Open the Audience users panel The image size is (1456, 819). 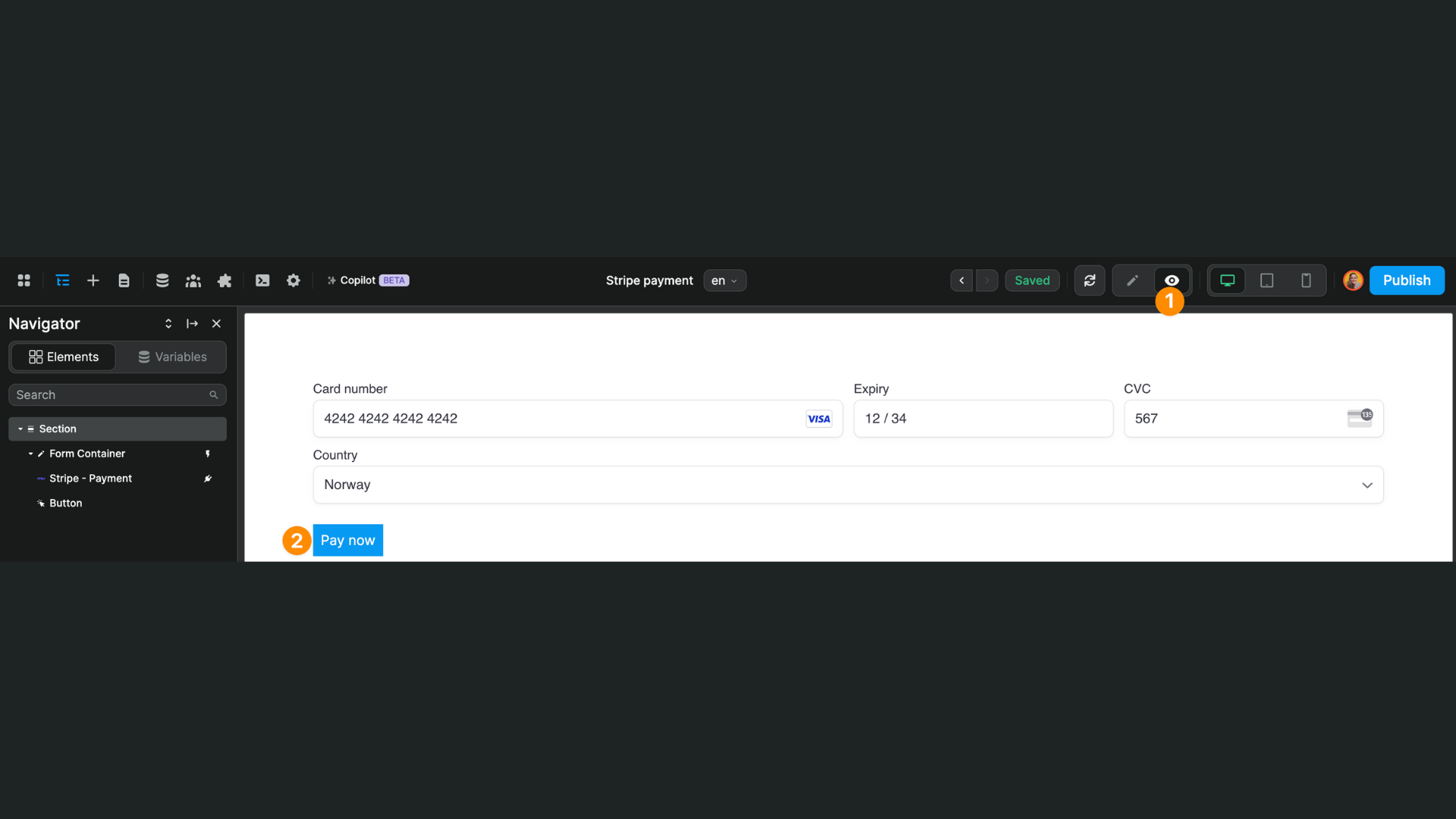point(193,280)
